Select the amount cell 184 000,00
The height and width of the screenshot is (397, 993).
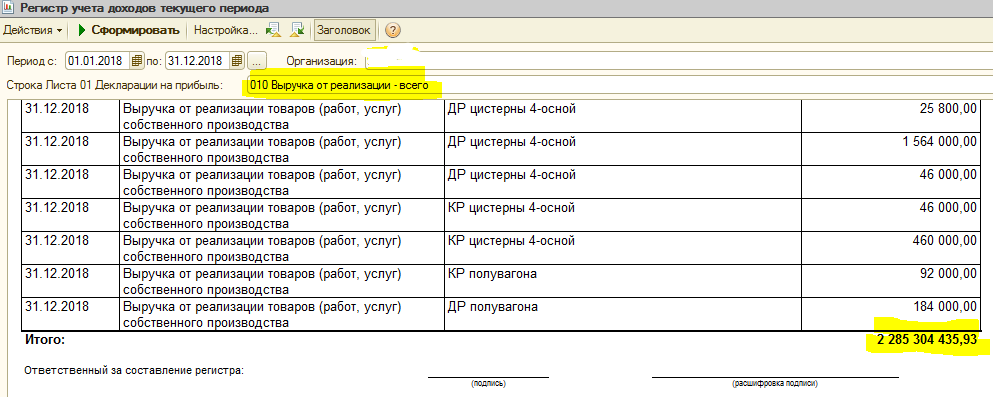coord(892,313)
